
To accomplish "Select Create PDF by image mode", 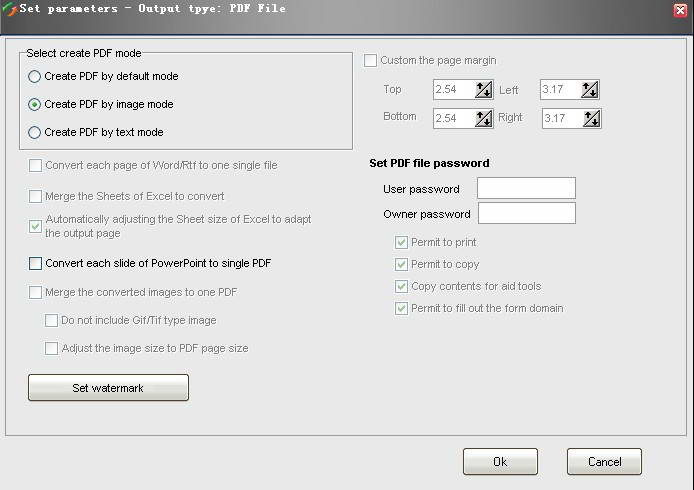I will point(35,104).
